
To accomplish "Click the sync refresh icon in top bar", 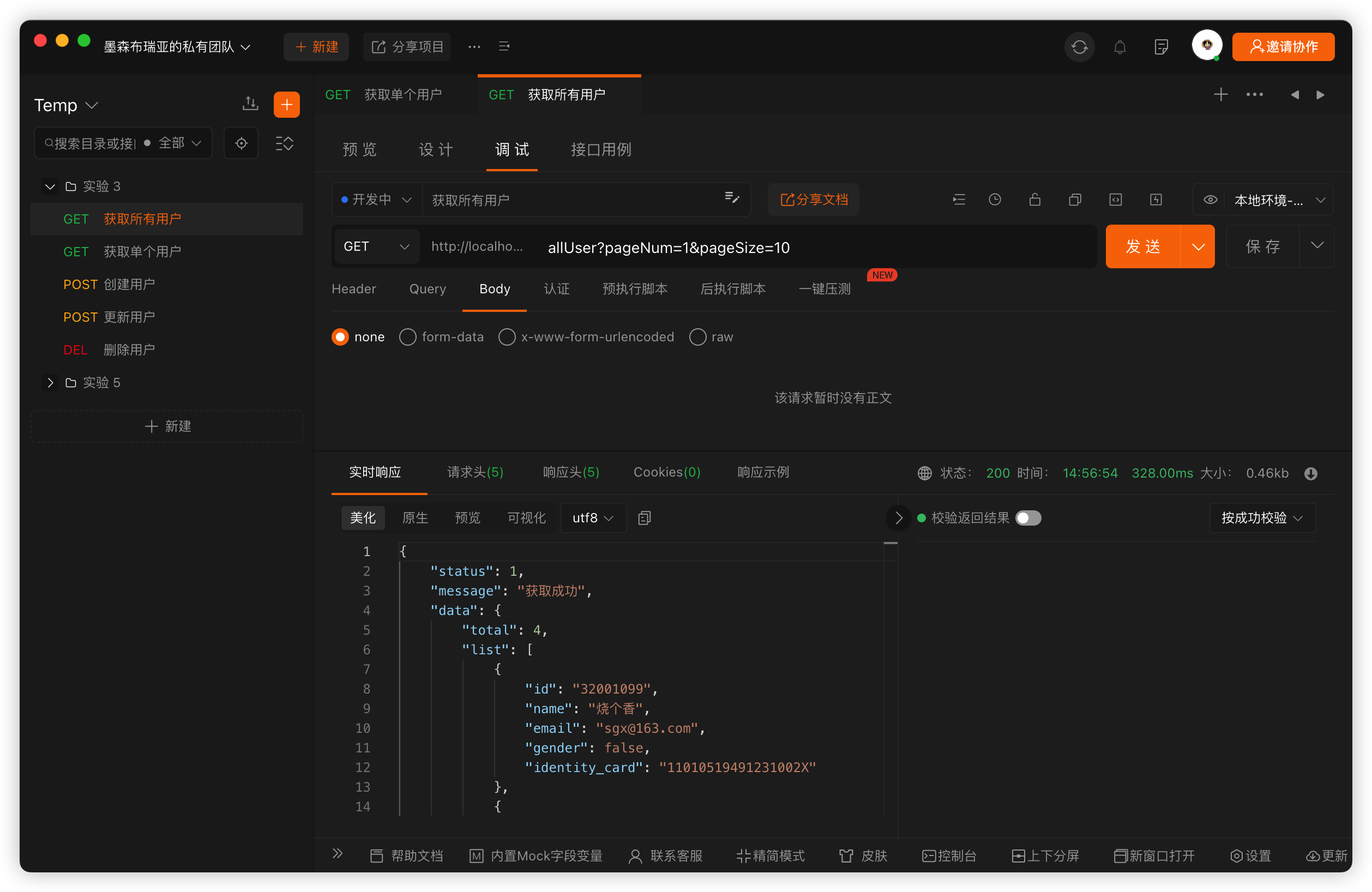I will coord(1079,47).
